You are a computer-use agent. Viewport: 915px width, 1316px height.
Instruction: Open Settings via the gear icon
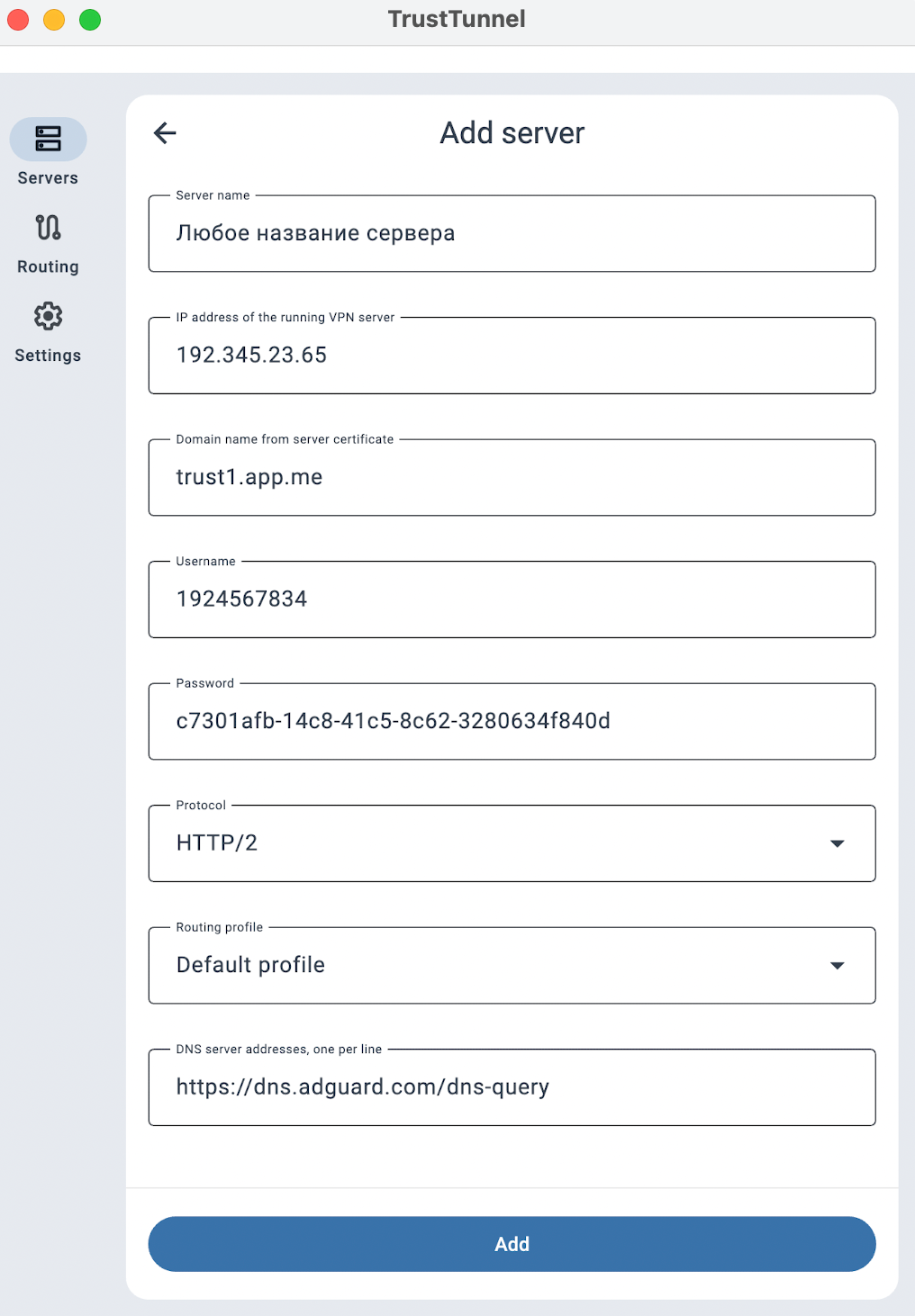coord(48,316)
